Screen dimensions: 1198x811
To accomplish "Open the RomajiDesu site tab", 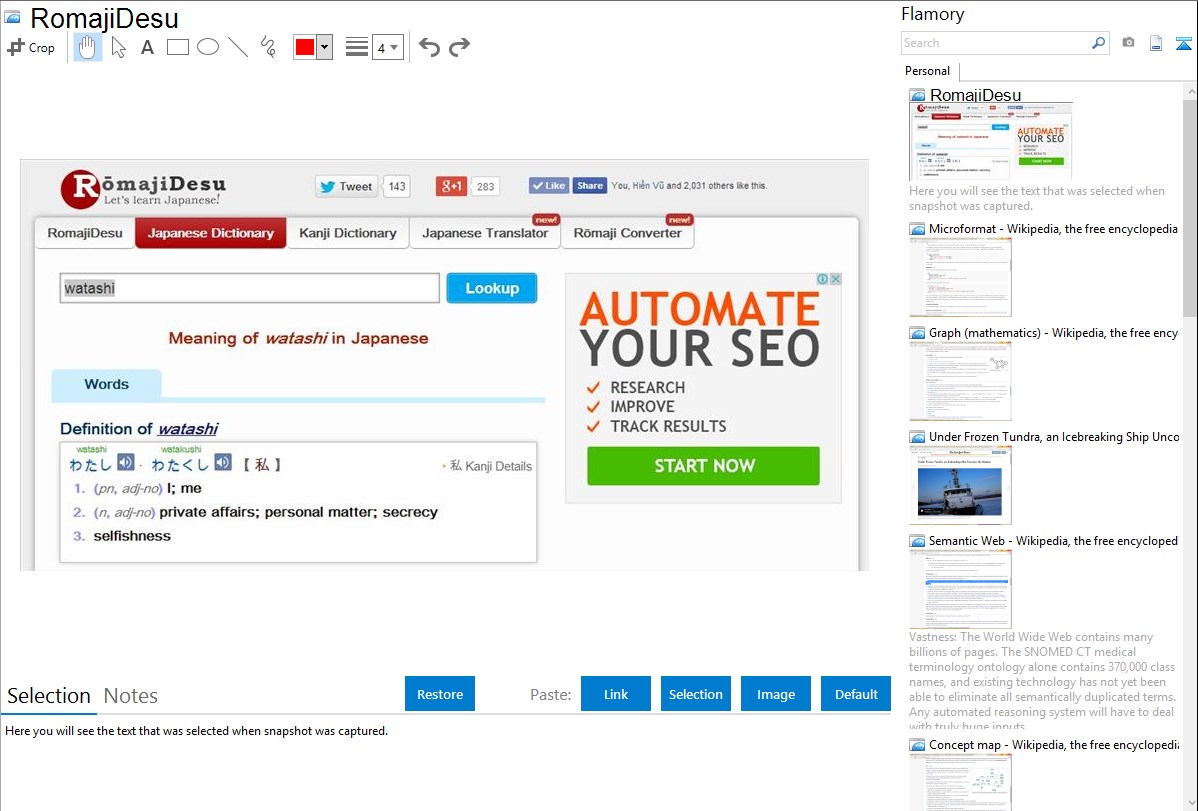I will 85,233.
